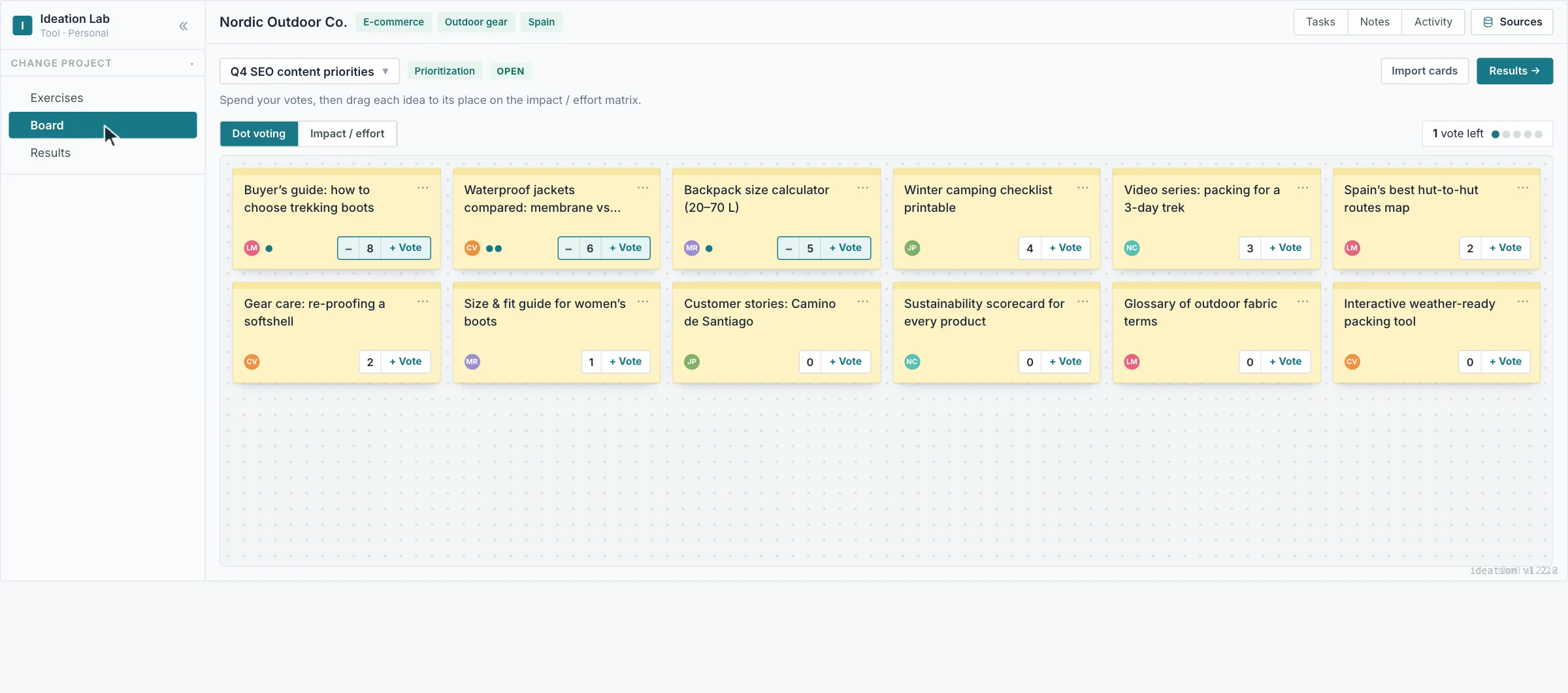Open options menu on Waterproof jackets card

[x=643, y=188]
